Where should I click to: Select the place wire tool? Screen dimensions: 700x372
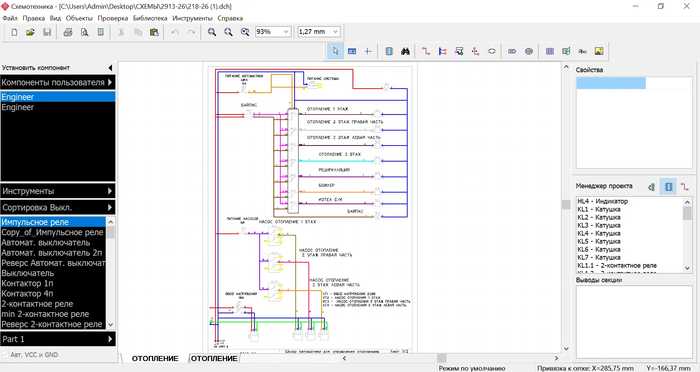(x=426, y=51)
